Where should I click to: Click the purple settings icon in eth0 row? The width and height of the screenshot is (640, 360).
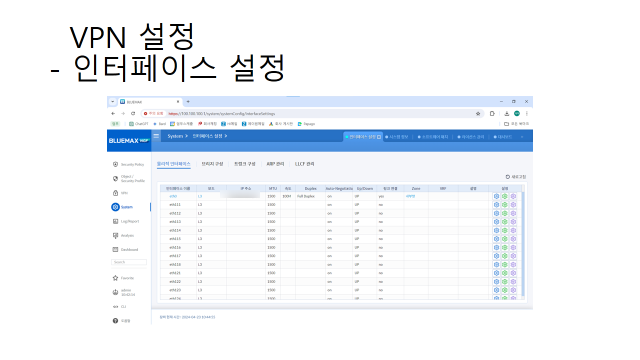click(513, 196)
